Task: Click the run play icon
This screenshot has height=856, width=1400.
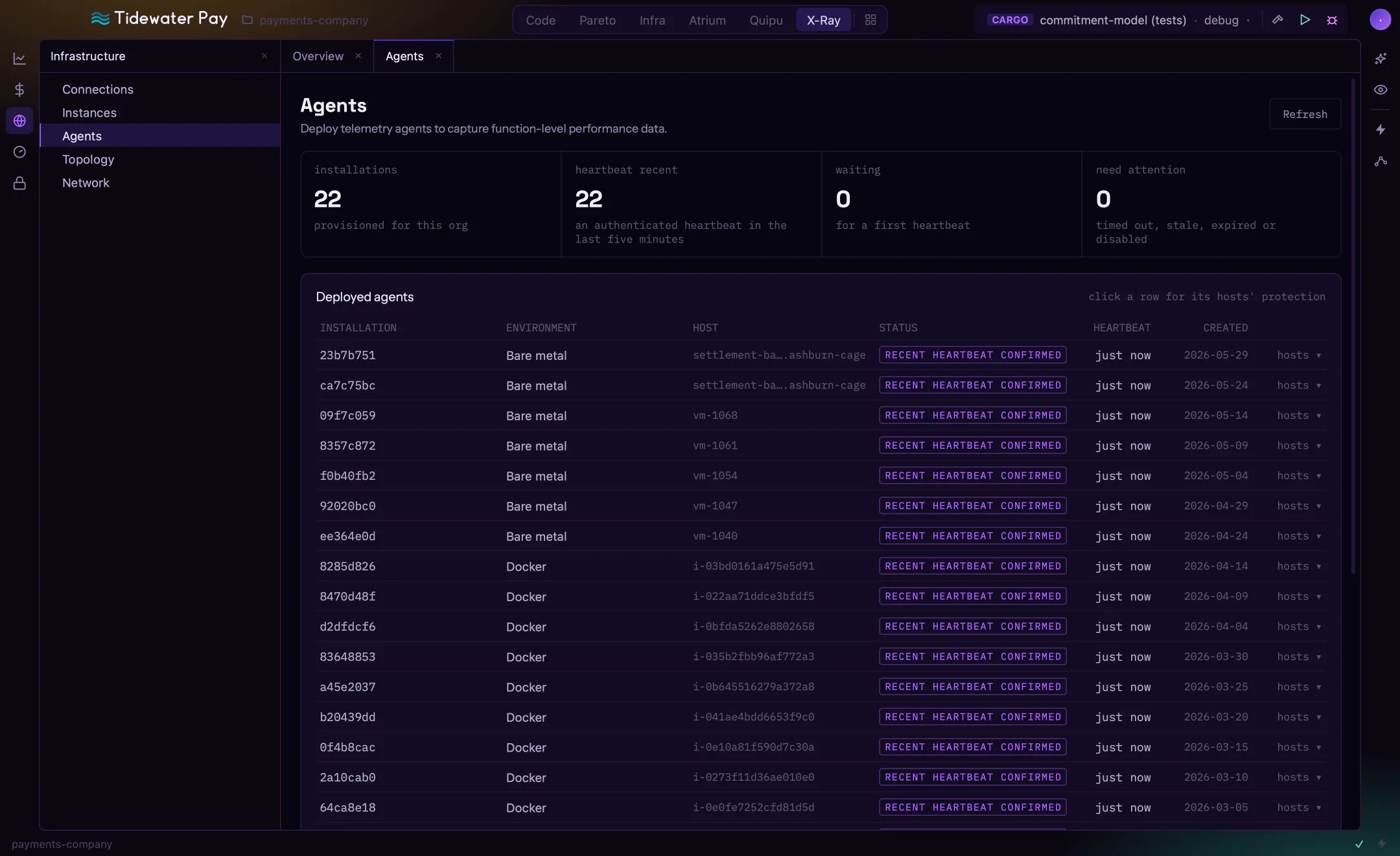Action: [x=1305, y=19]
